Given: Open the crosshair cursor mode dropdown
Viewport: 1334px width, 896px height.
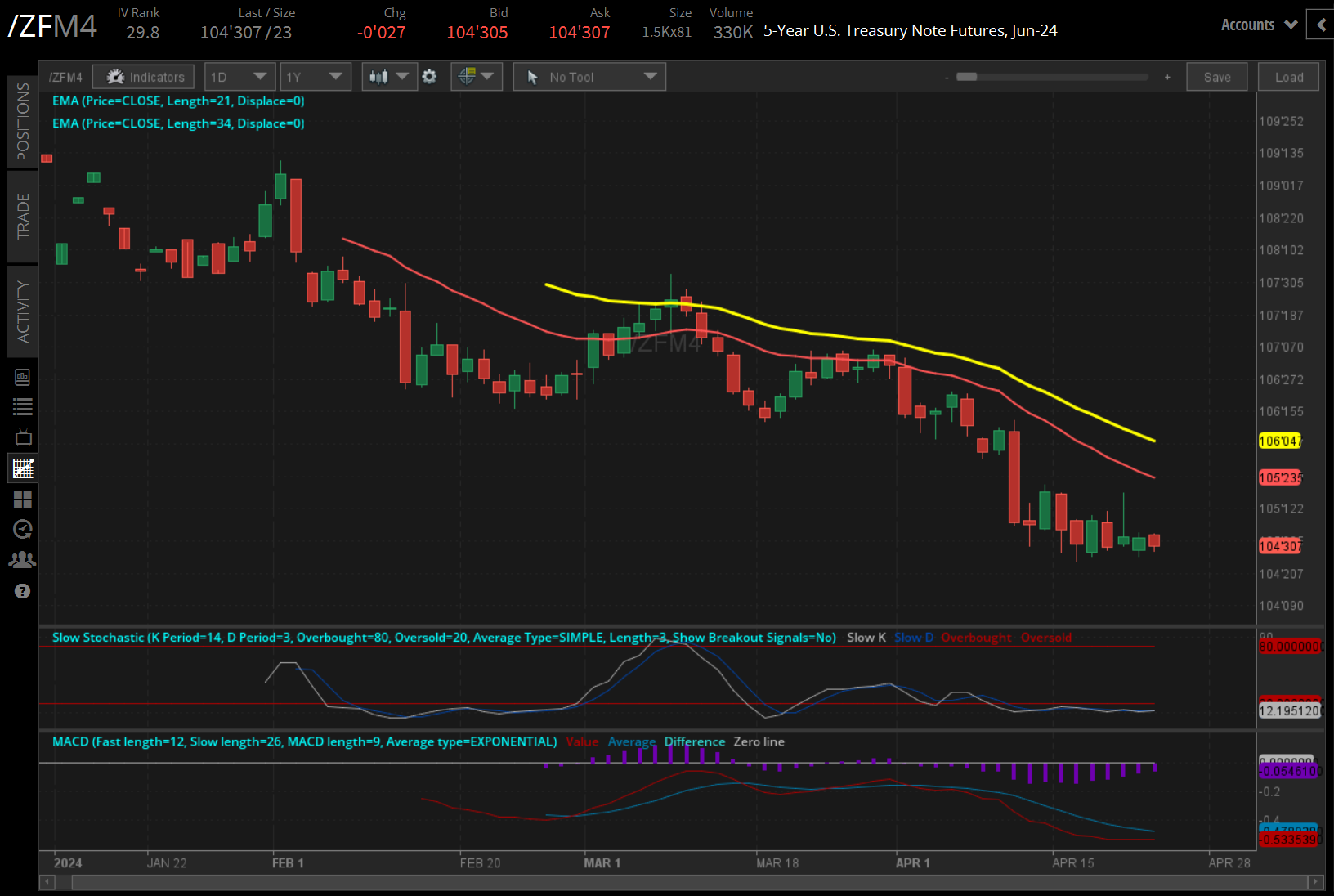Looking at the screenshot, I should pyautogui.click(x=476, y=77).
